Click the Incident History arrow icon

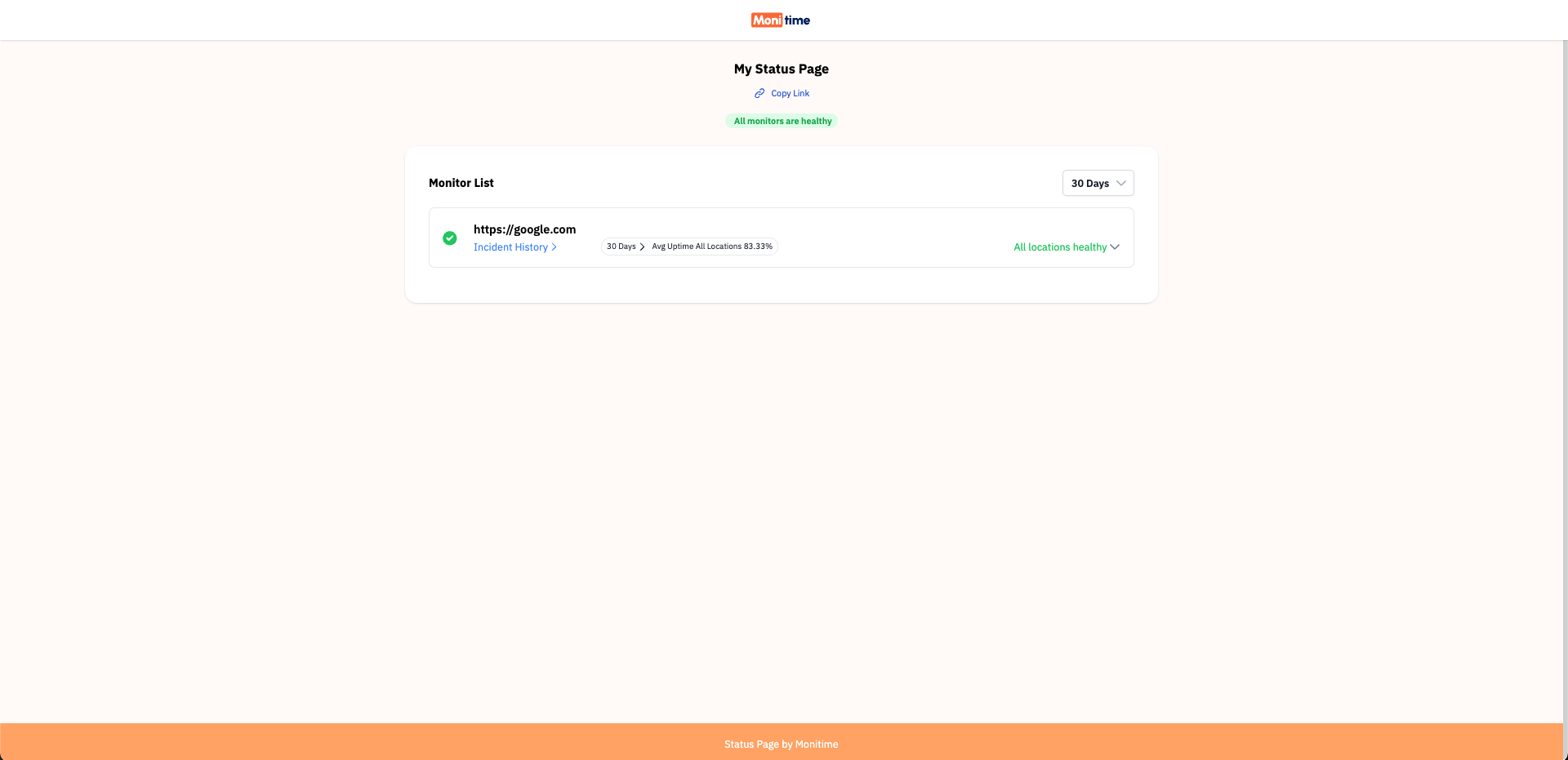pos(554,247)
